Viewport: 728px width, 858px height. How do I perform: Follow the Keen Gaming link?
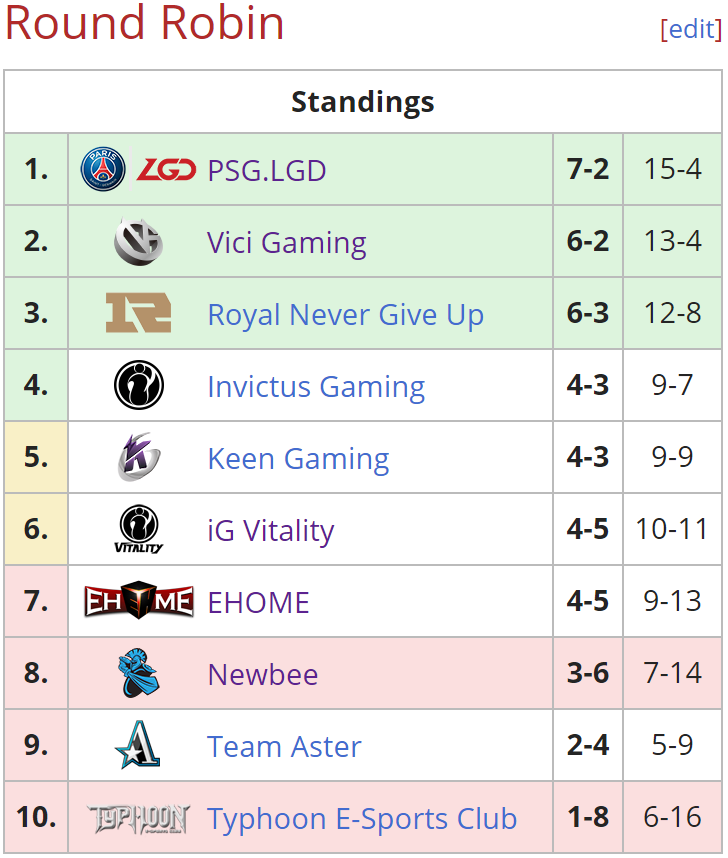pyautogui.click(x=298, y=459)
